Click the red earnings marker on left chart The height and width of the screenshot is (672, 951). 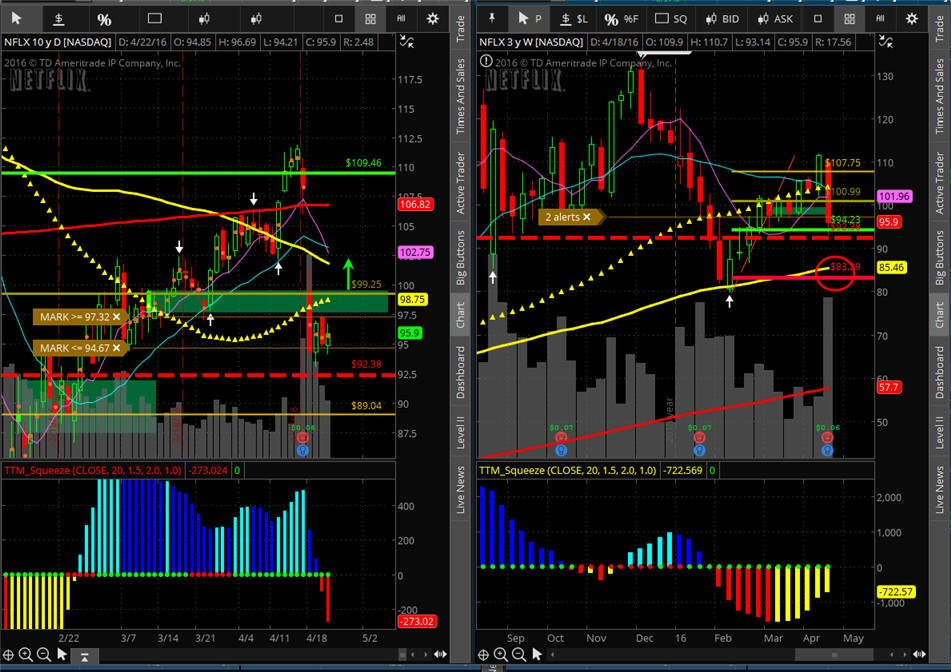[303, 437]
